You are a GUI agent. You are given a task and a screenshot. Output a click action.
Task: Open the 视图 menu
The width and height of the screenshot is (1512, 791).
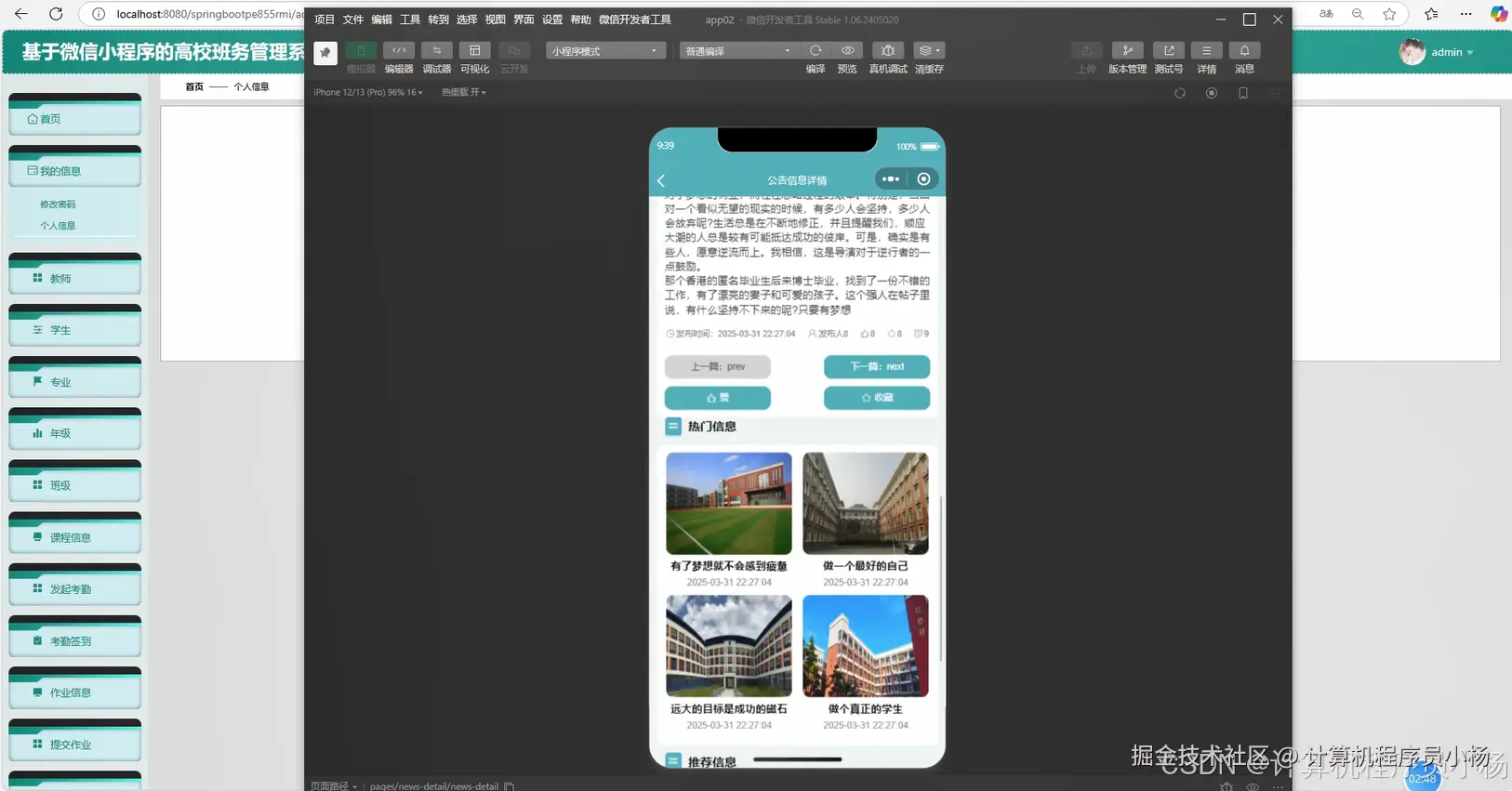click(x=496, y=20)
